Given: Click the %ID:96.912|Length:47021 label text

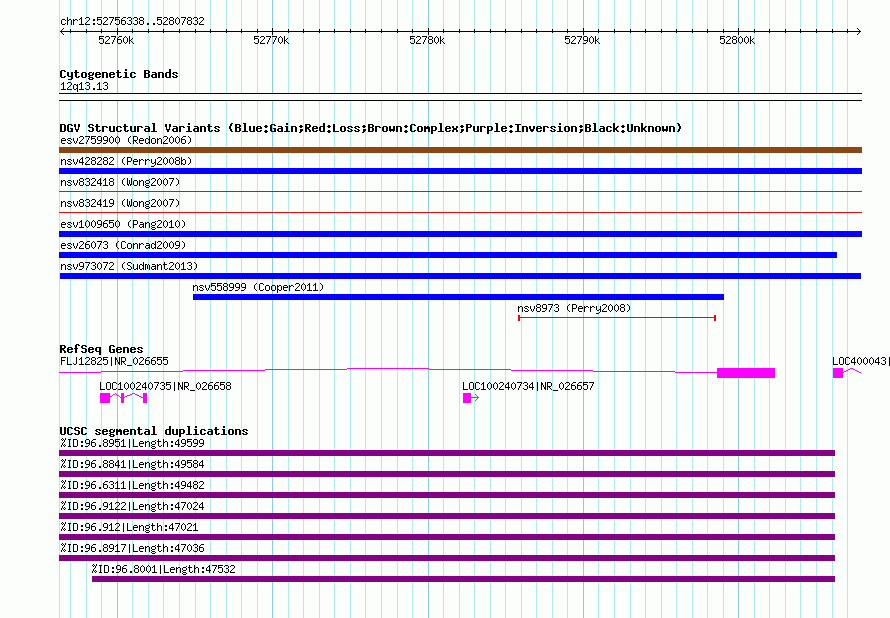Looking at the screenshot, I should [129, 527].
